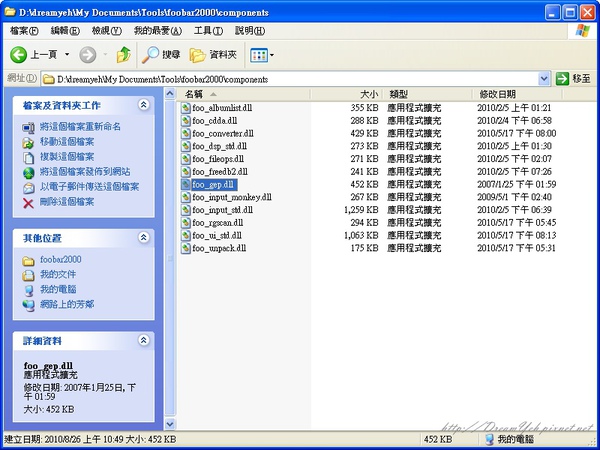Collapse the 詳細資料 panel
Image resolution: width=600 pixels, height=450 pixels.
point(143,340)
